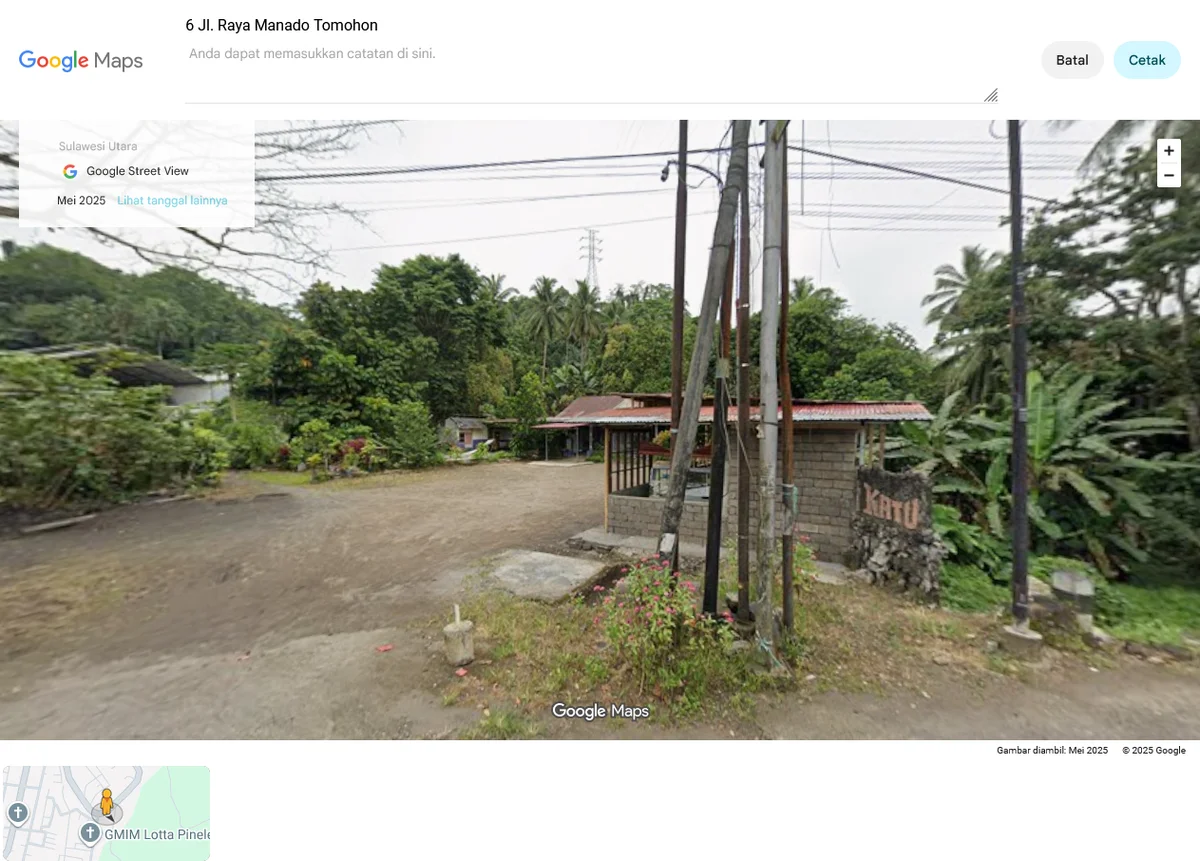This screenshot has height=861, width=1200.
Task: Click the Sulawesi Utara location label
Action: pos(98,146)
